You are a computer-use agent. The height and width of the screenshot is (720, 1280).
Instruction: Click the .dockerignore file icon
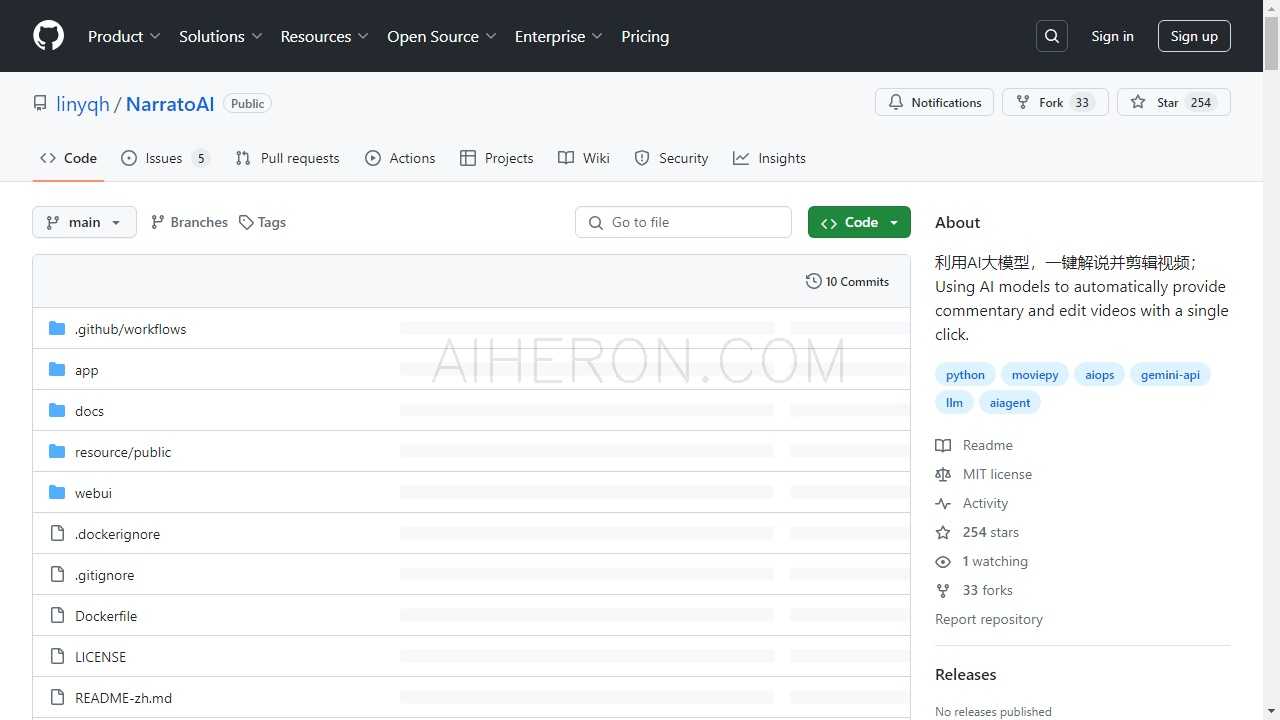coord(57,533)
